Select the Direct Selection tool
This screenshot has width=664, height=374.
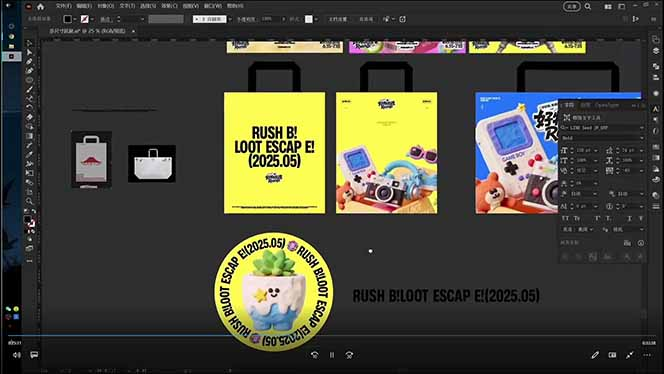coord(29,53)
